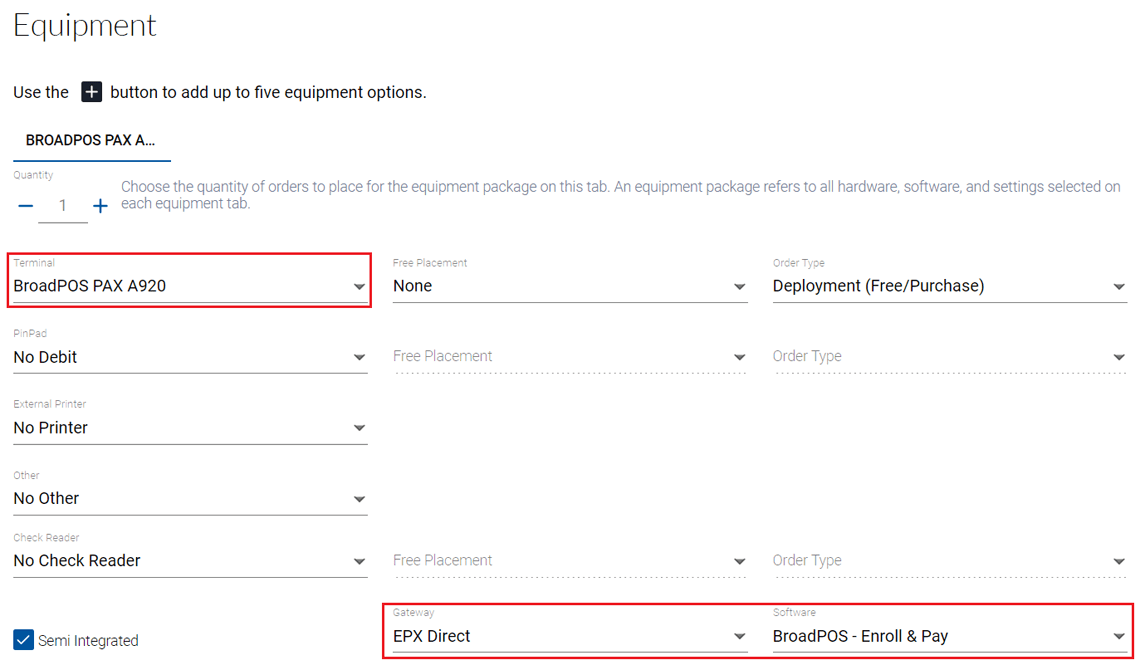This screenshot has height=665, width=1140.
Task: Open Free Placement dropdown in PinPad row
Action: point(570,356)
